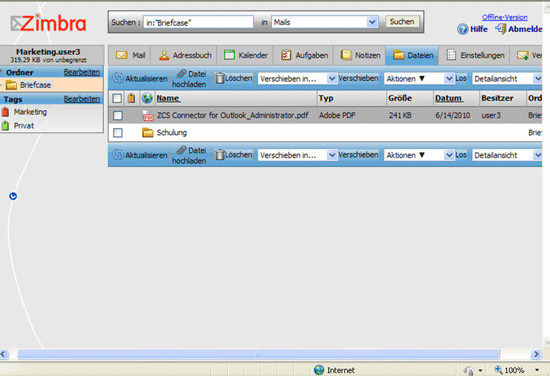
Task: Click the Suchen search button
Action: [402, 22]
